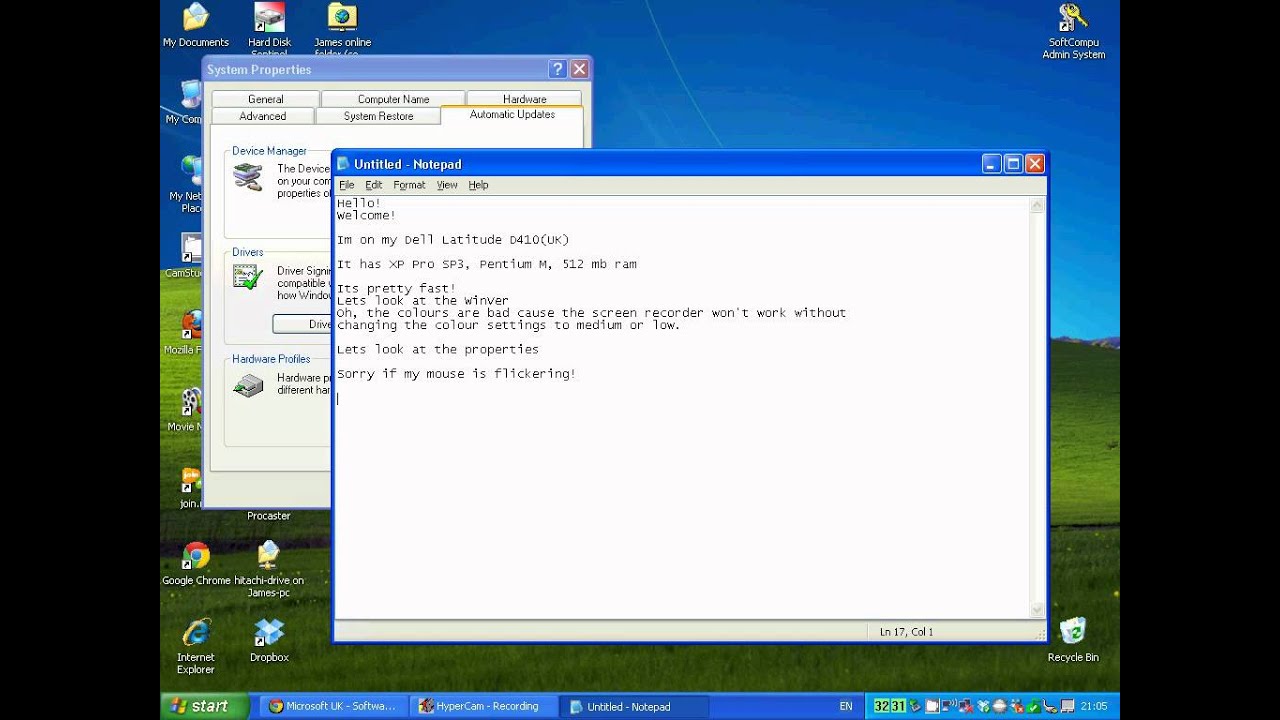Switch to System Restore tab
1280x720 pixels.
tap(378, 116)
